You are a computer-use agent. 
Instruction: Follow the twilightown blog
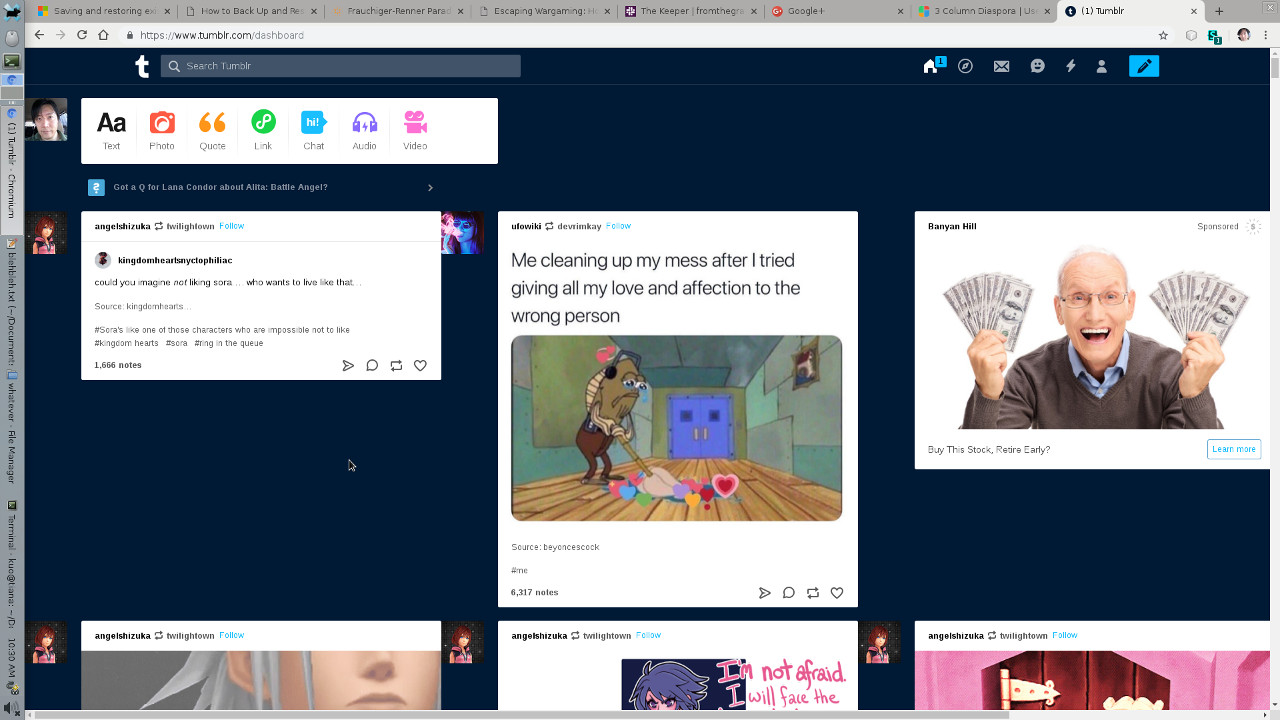tap(231, 226)
